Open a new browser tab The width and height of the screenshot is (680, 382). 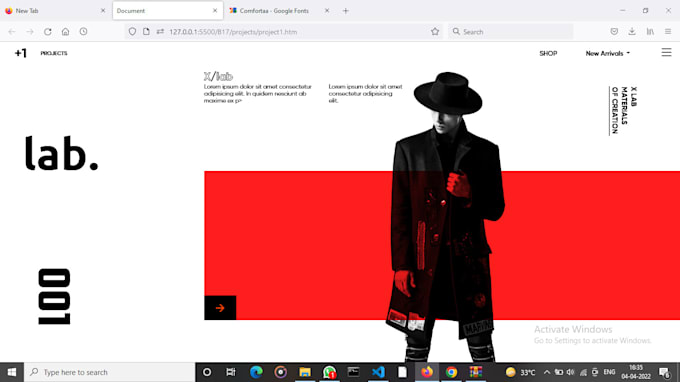(x=346, y=11)
